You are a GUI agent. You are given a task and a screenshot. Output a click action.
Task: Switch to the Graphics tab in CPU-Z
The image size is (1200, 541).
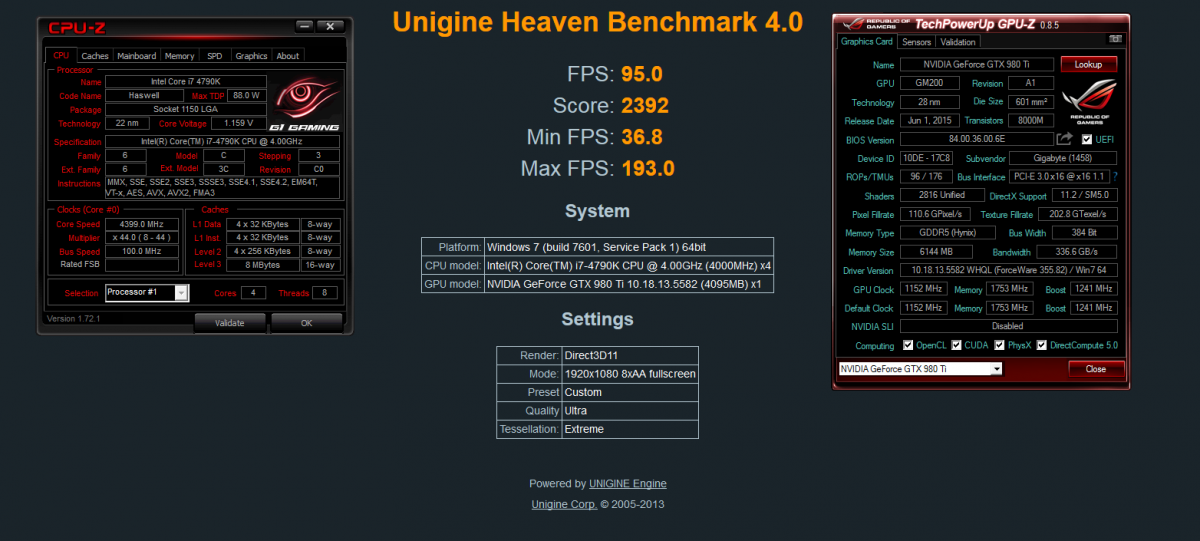tap(251, 56)
